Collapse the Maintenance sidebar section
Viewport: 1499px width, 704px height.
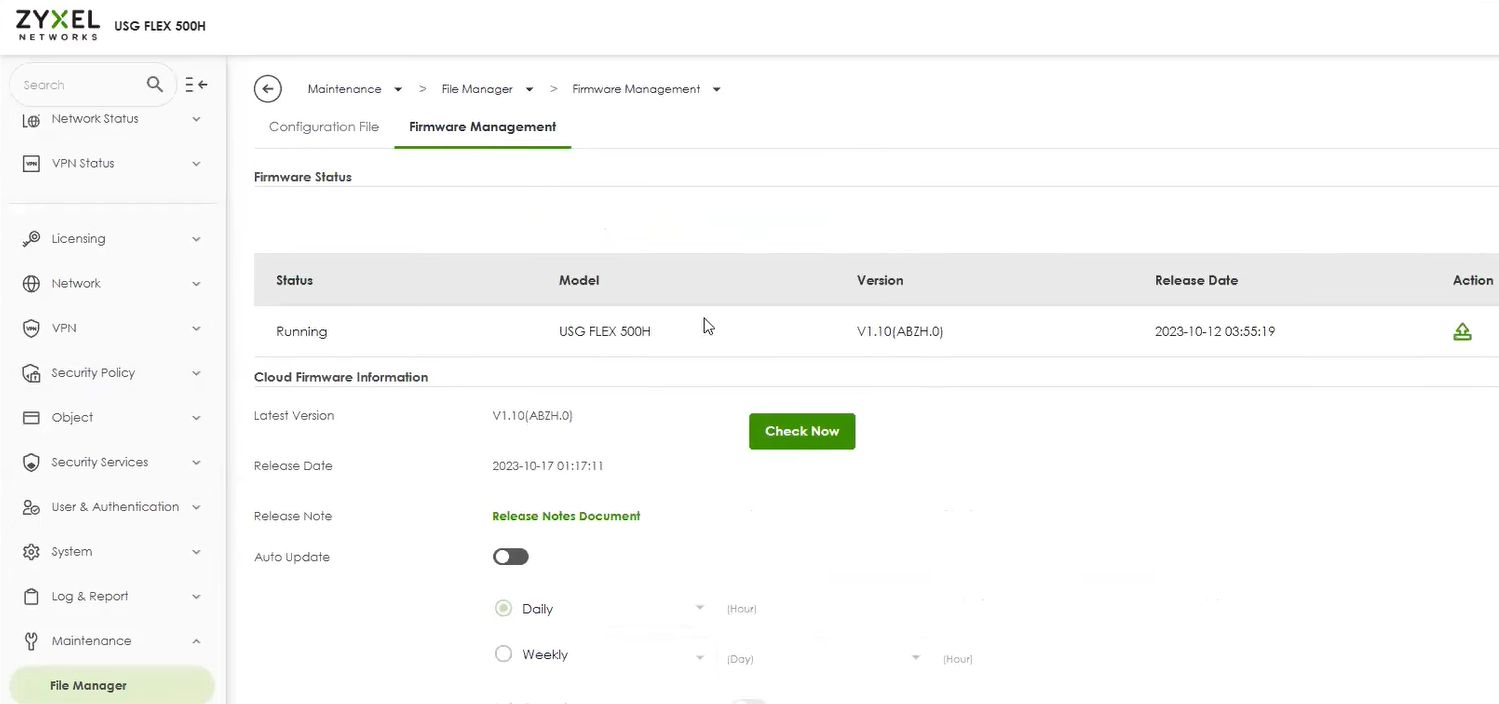tap(196, 641)
